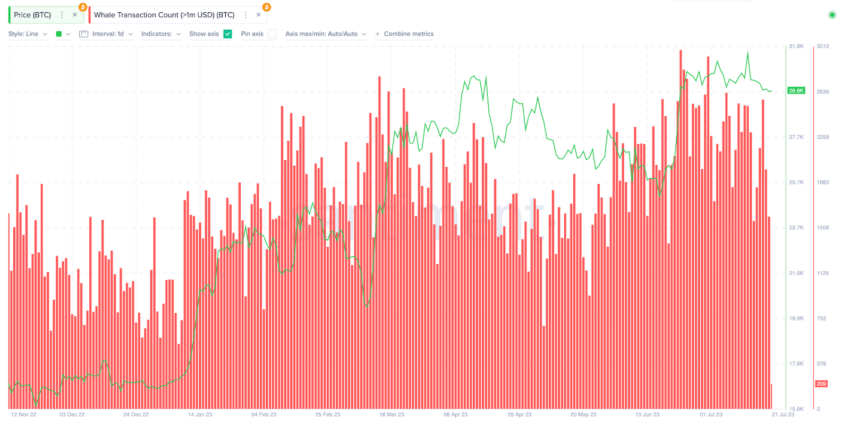This screenshot has height=423, width=850.
Task: Uncheck the Show axis checkbox
Action: click(x=228, y=34)
